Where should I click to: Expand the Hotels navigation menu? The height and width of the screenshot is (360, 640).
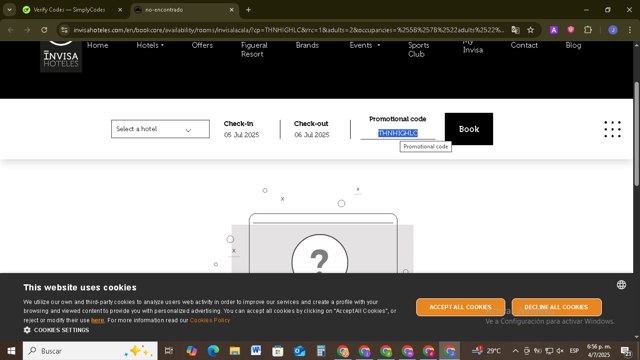(150, 45)
